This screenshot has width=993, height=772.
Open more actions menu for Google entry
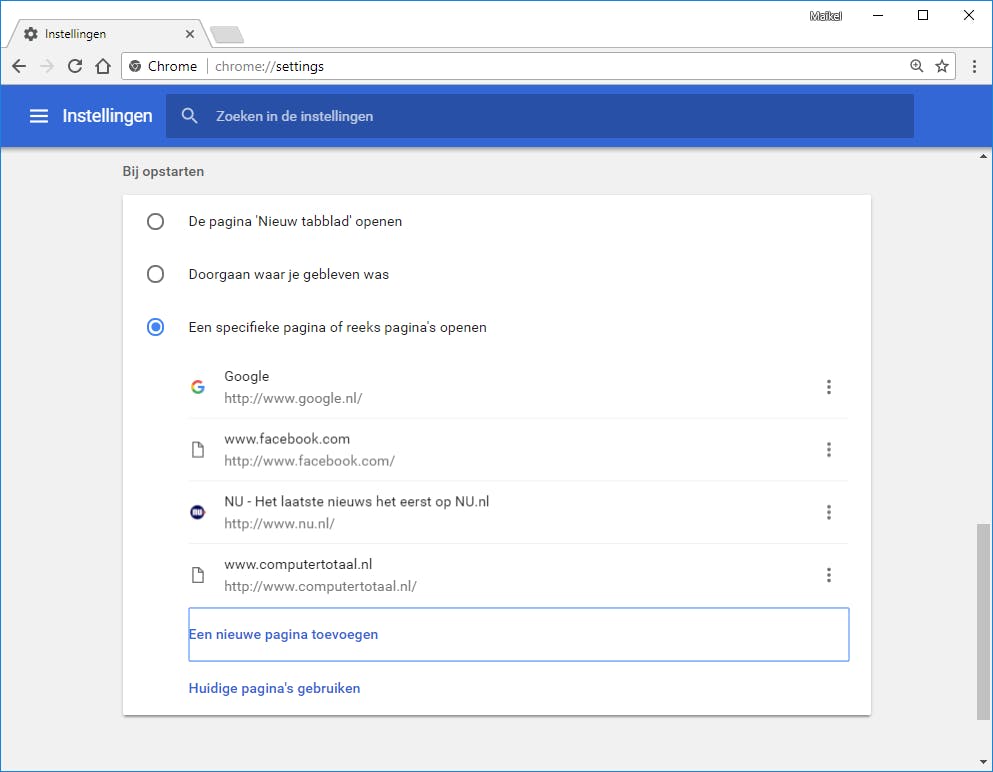click(829, 387)
